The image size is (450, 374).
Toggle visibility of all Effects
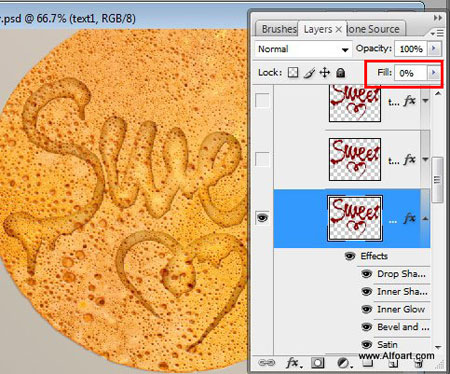coord(349,256)
